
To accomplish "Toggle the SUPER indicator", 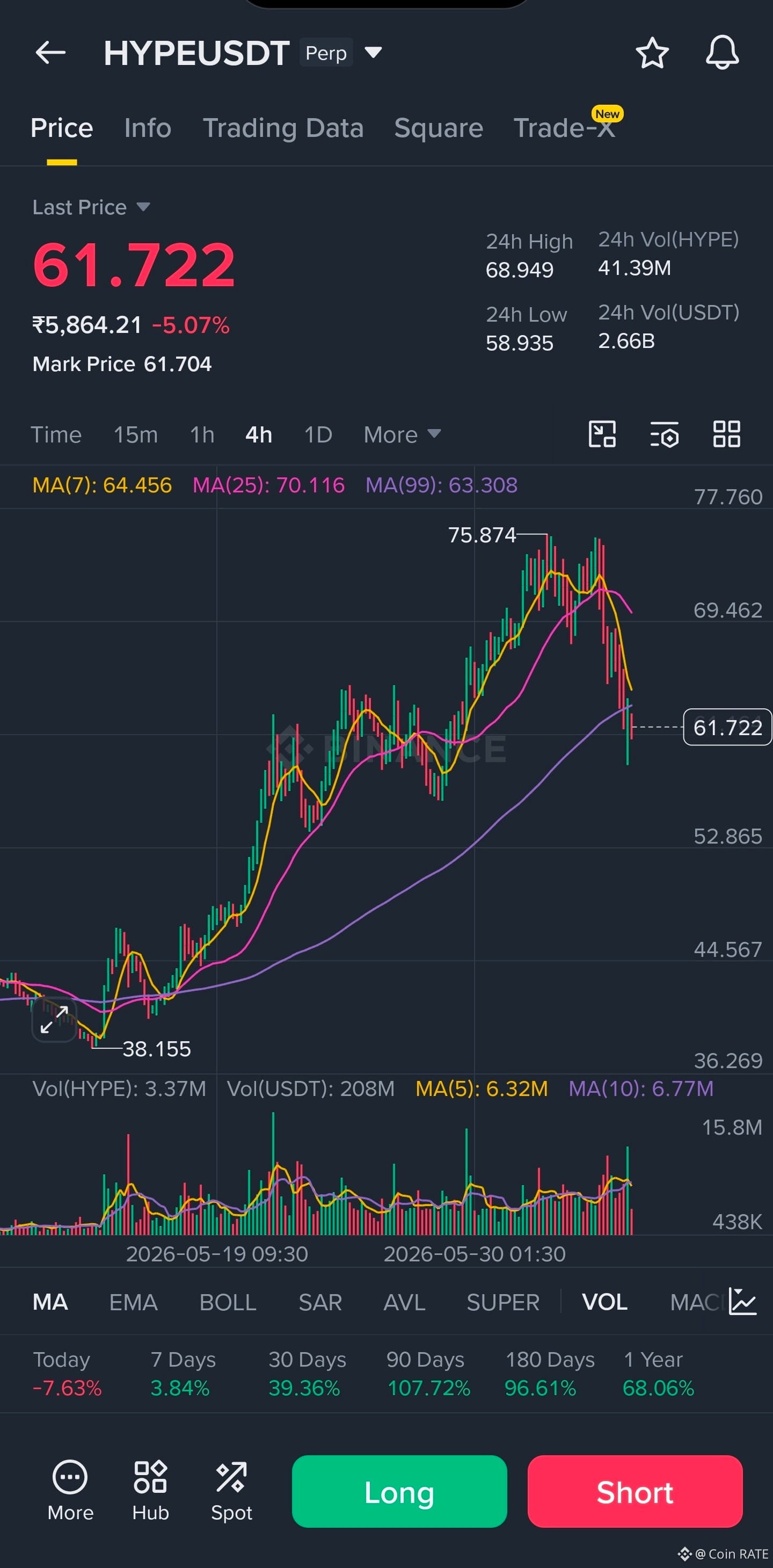I will click(x=503, y=1302).
